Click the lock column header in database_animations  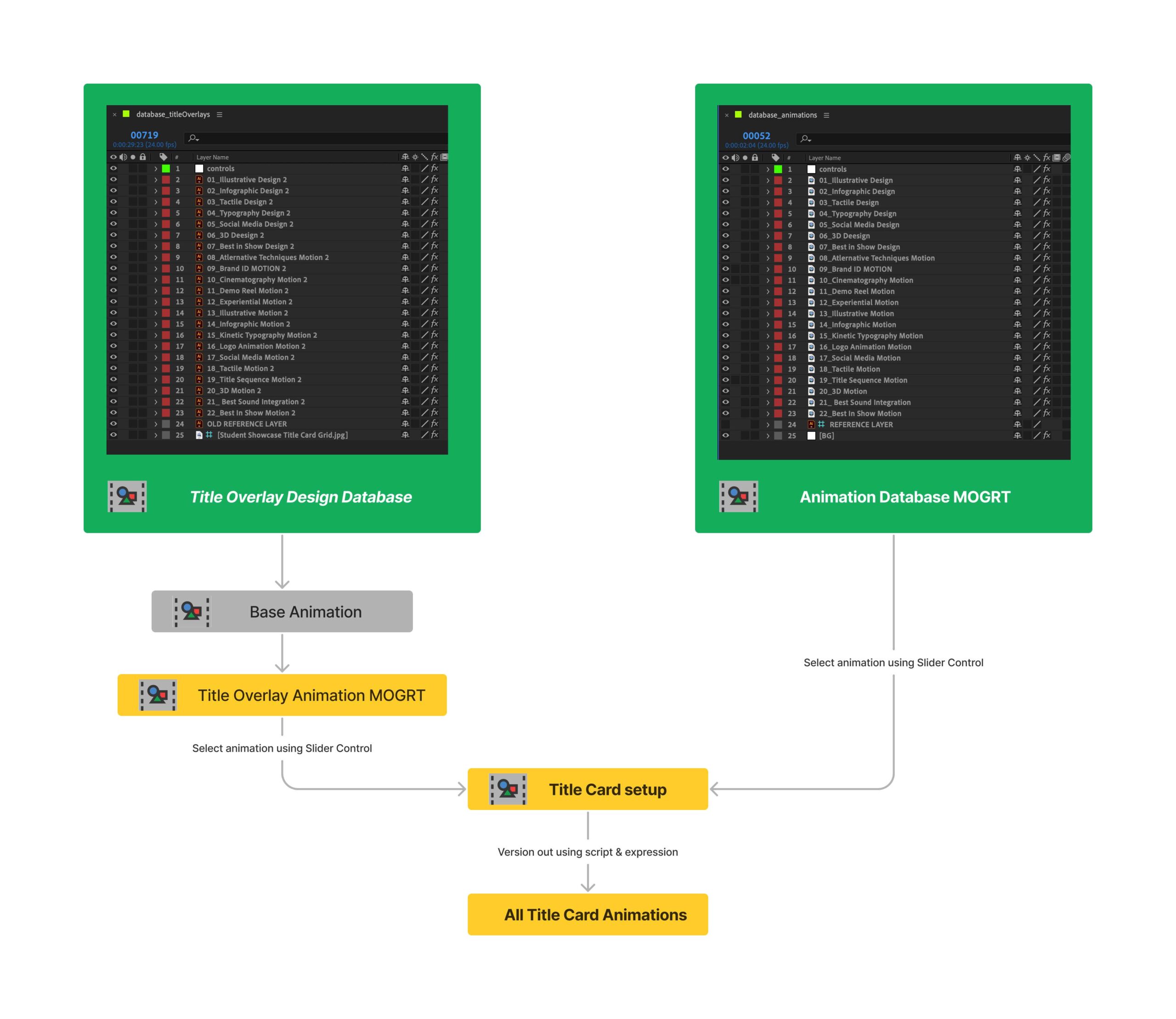[755, 158]
